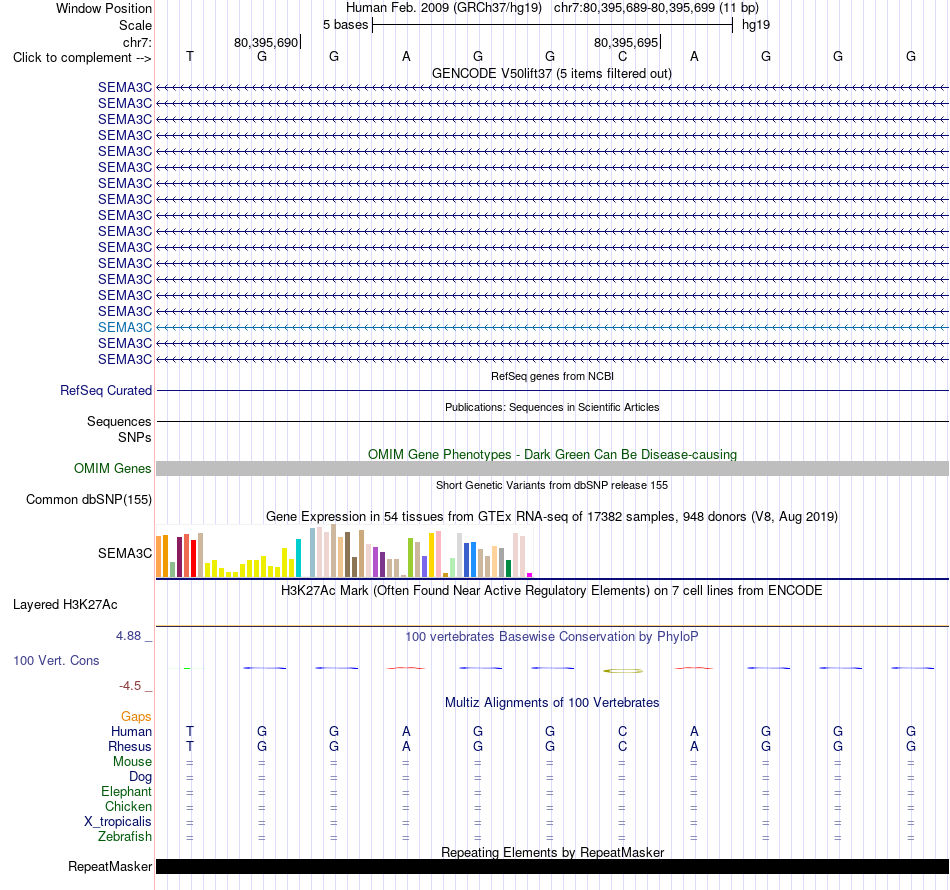Click the black RepeatMasker item bar

pyautogui.click(x=552, y=866)
